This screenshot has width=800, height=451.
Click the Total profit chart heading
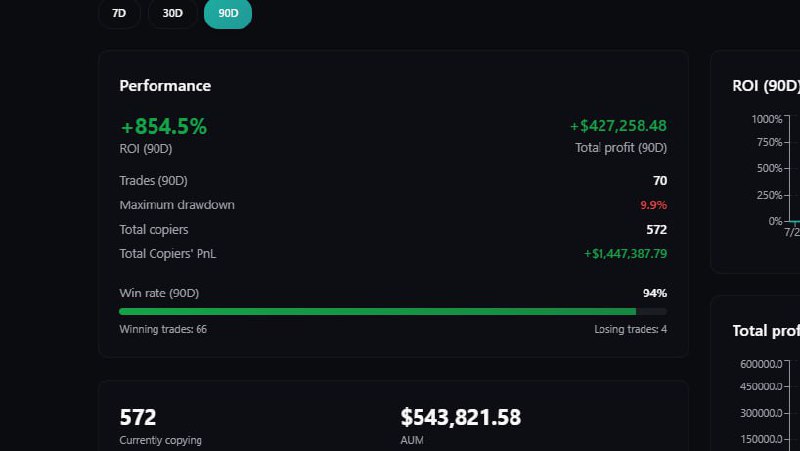pyautogui.click(x=766, y=331)
